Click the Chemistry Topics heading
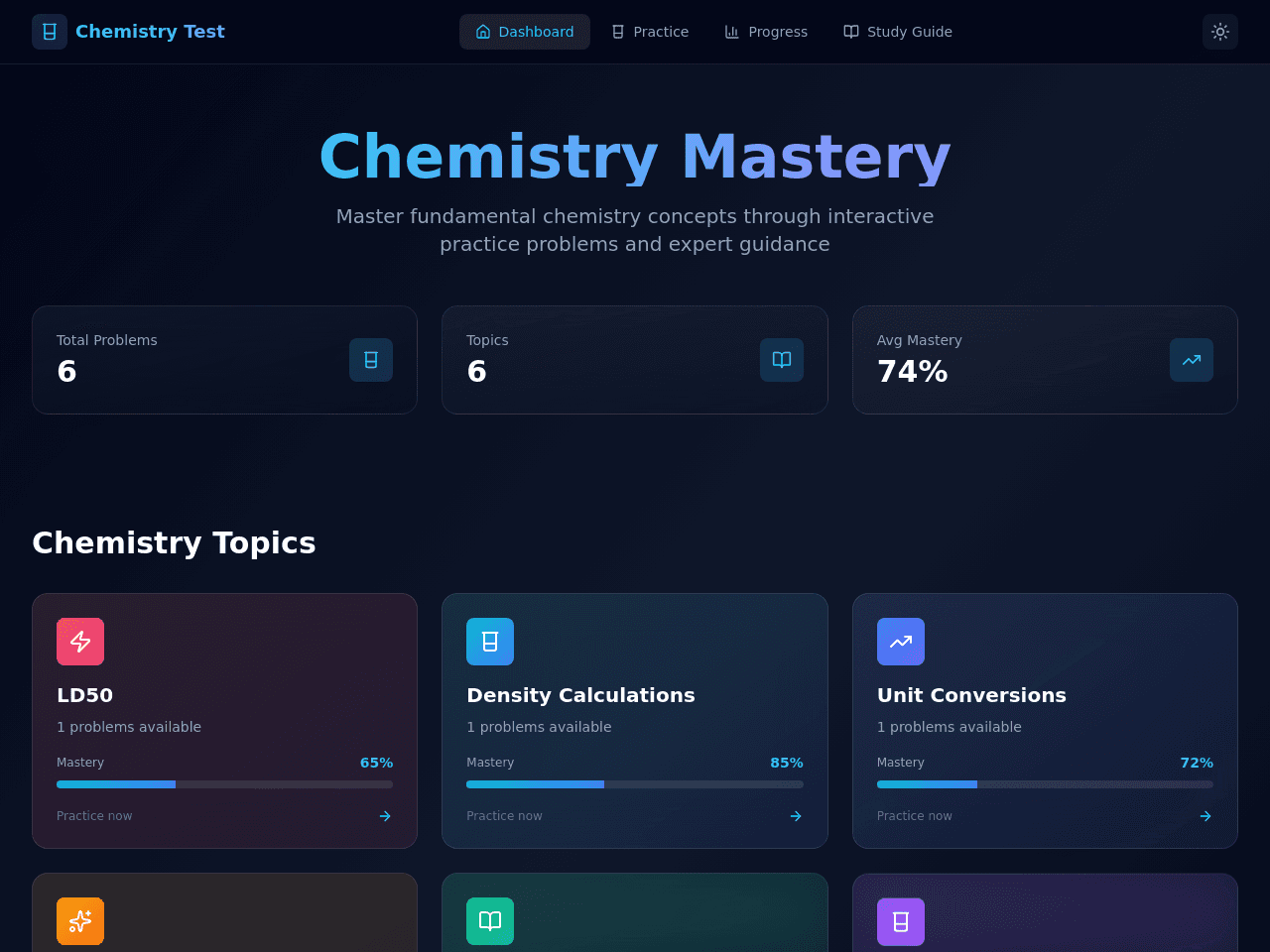 pyautogui.click(x=174, y=542)
